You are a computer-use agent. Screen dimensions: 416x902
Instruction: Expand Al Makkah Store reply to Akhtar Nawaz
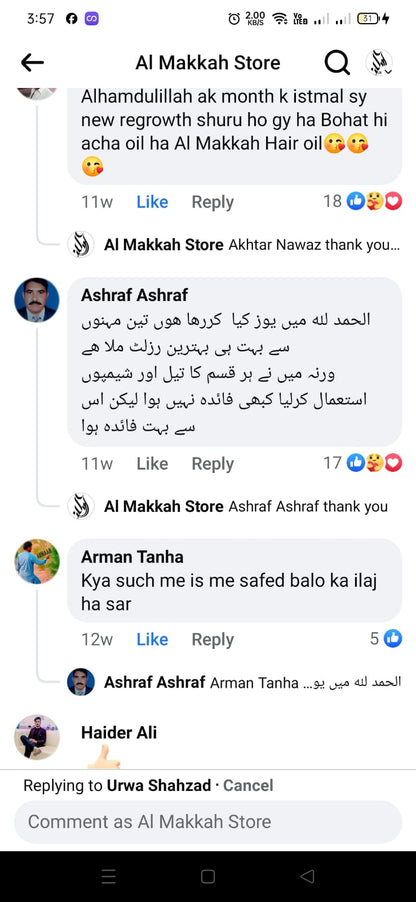tap(234, 245)
